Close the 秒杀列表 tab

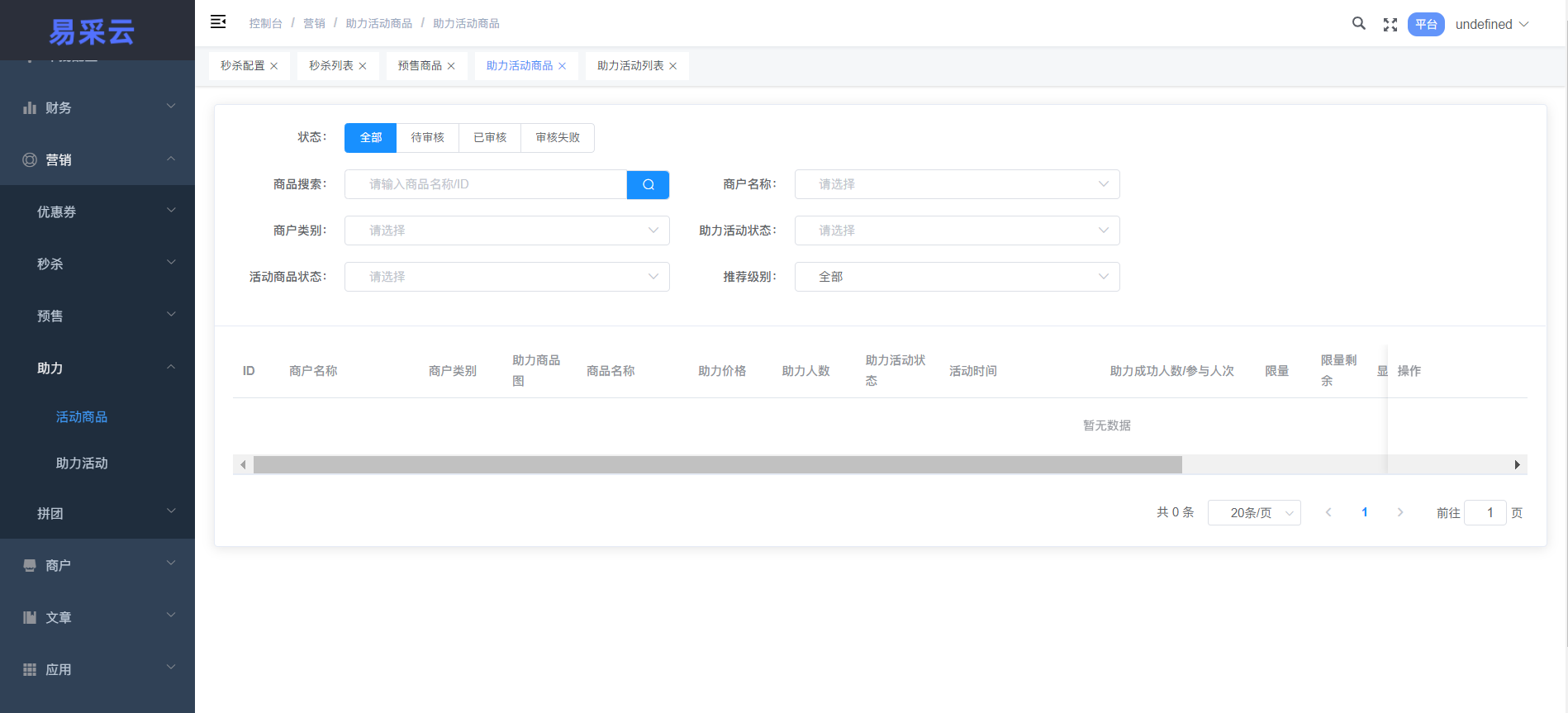point(363,66)
